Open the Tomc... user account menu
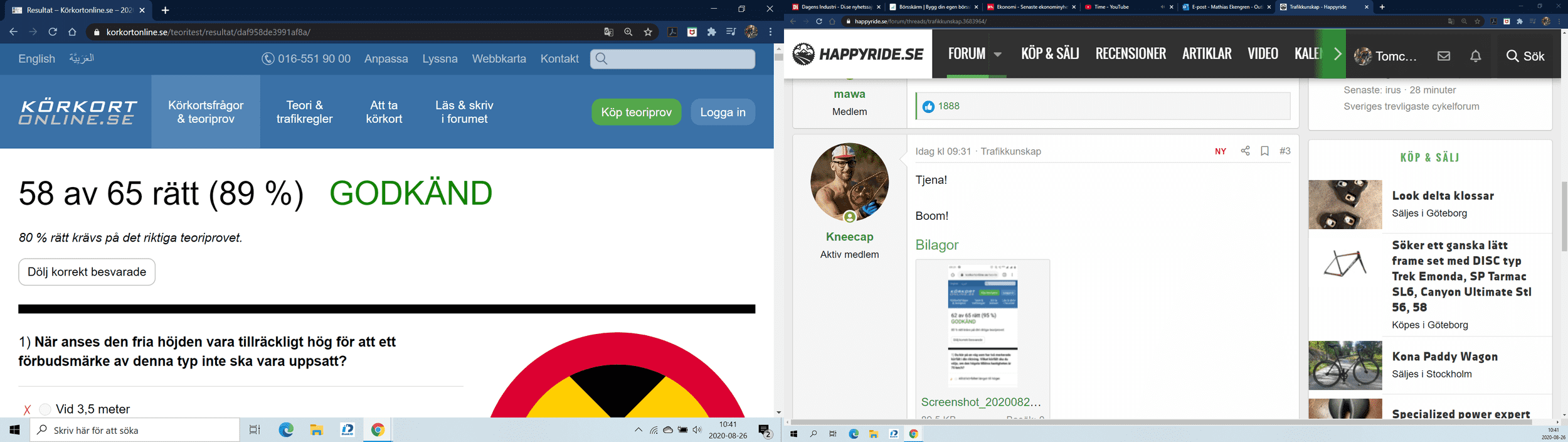 click(x=1385, y=56)
